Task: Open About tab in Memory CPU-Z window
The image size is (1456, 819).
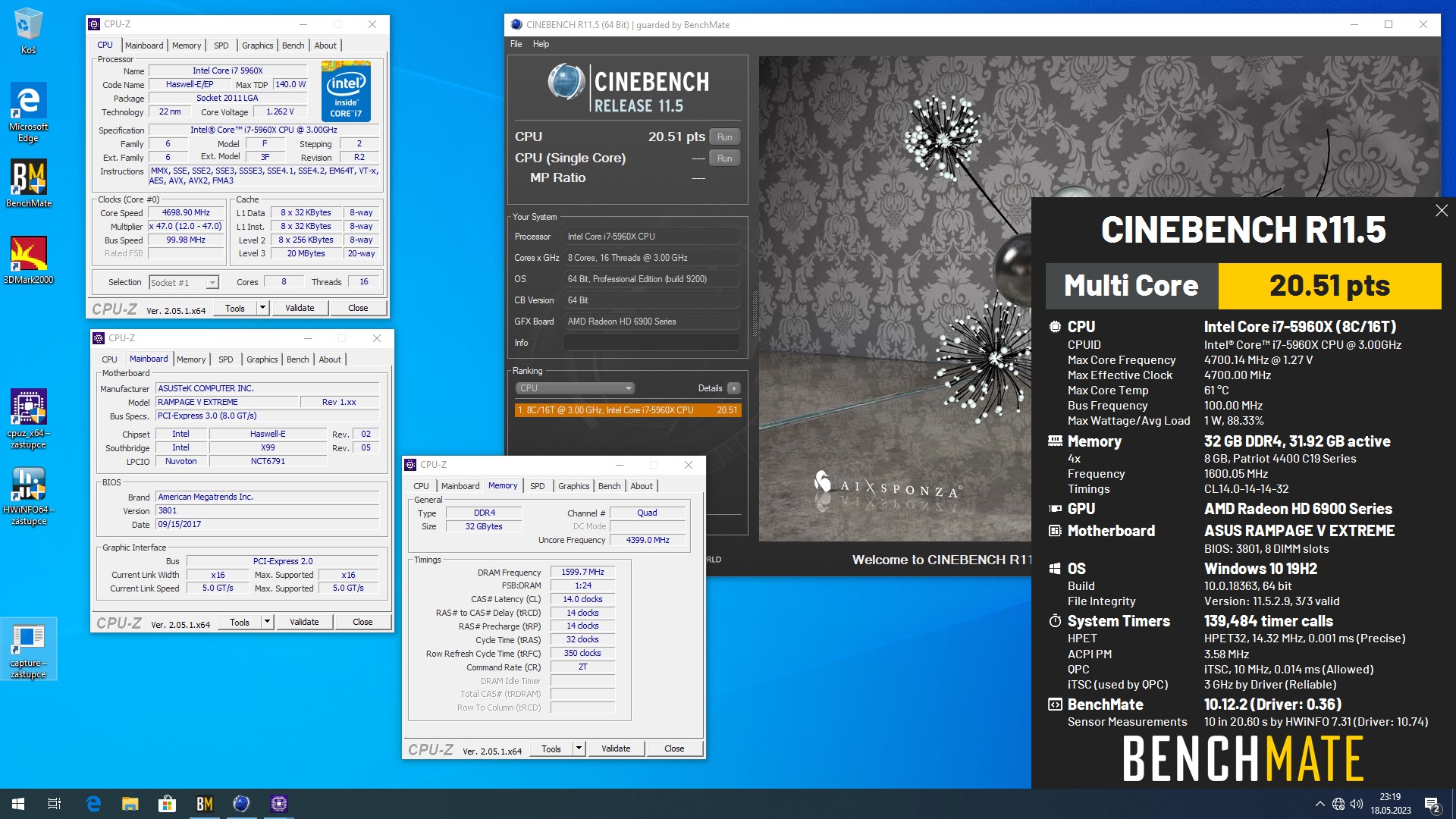Action: pyautogui.click(x=642, y=486)
